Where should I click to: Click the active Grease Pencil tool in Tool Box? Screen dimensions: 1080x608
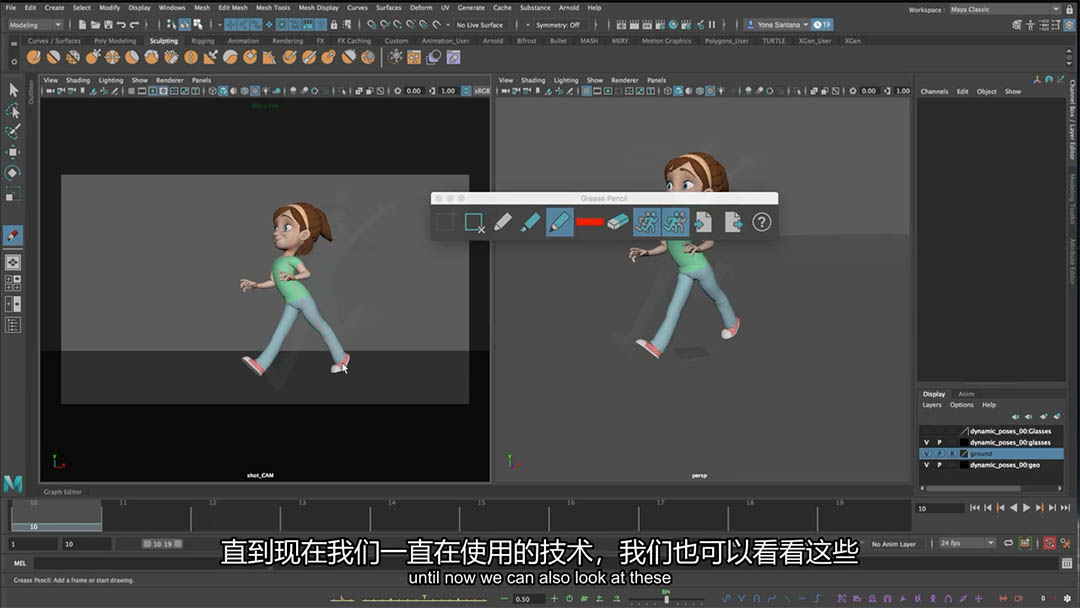(x=12, y=235)
